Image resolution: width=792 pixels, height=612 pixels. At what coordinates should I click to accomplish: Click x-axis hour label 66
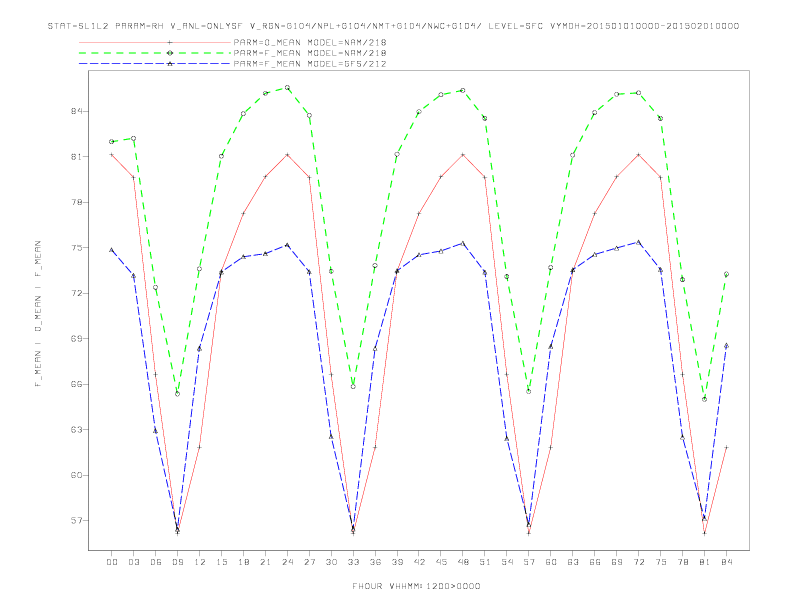click(x=595, y=562)
